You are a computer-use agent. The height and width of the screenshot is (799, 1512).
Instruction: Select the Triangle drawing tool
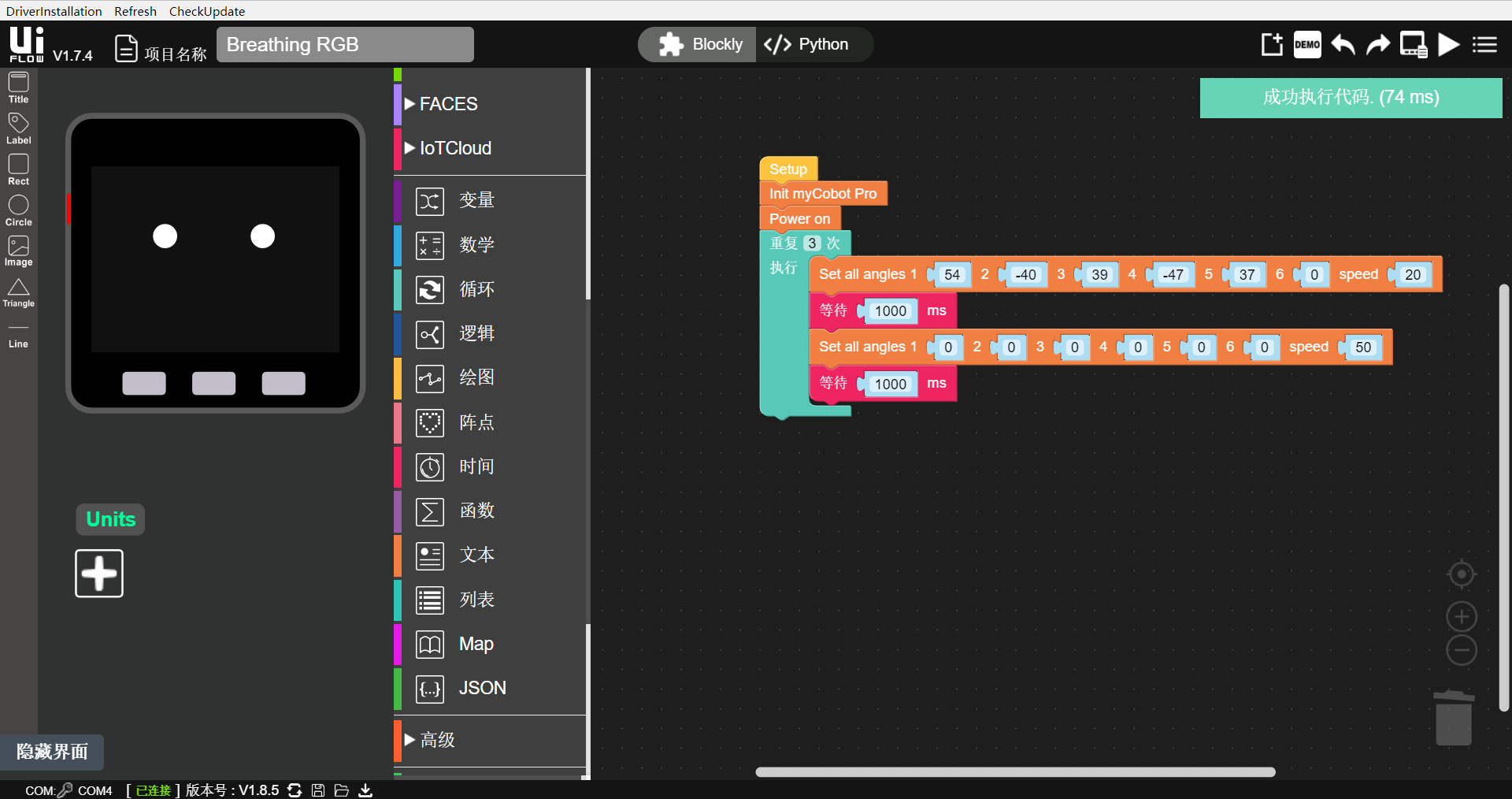click(17, 292)
